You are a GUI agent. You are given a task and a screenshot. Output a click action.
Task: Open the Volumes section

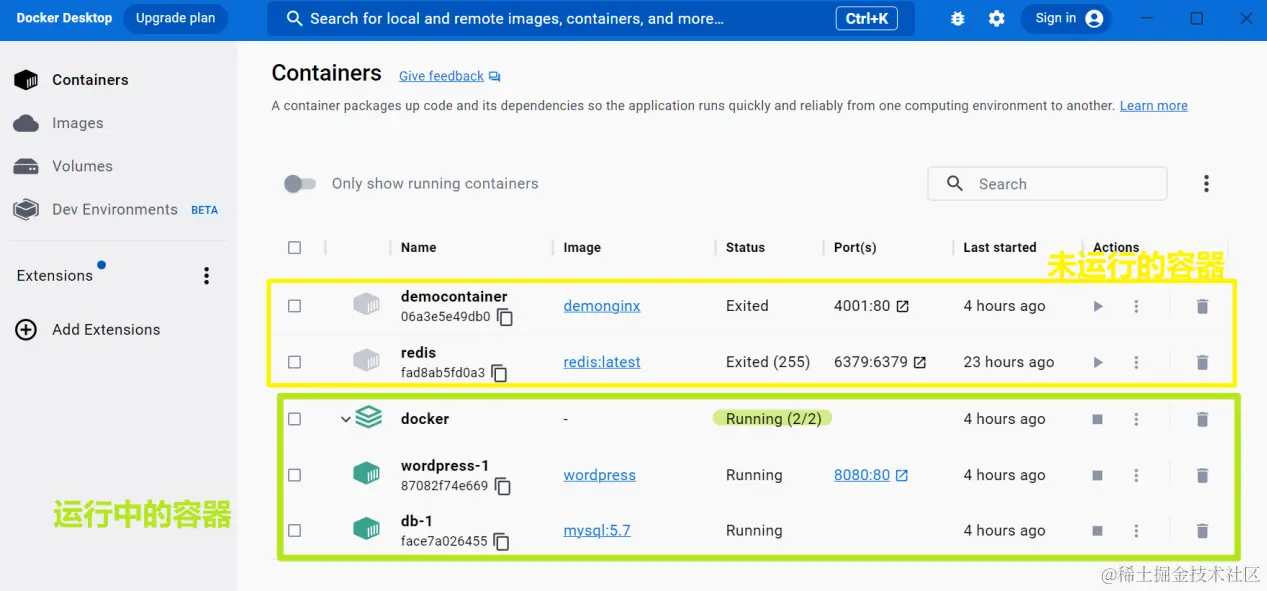(x=82, y=166)
